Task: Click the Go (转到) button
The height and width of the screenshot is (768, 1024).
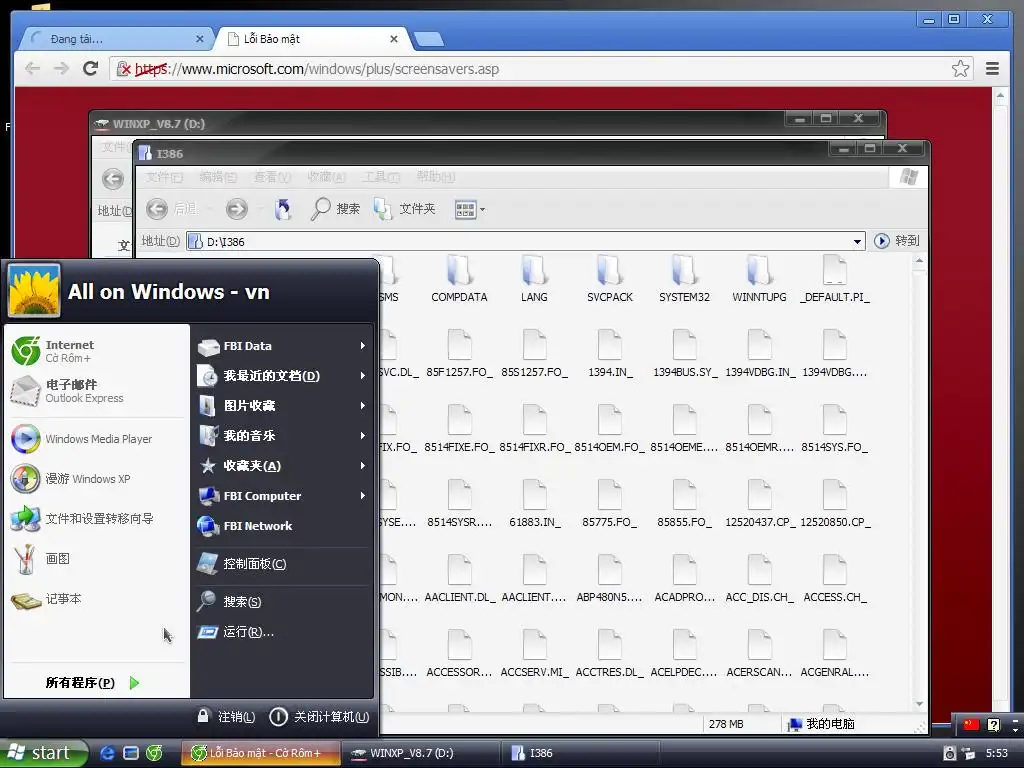Action: coord(897,241)
